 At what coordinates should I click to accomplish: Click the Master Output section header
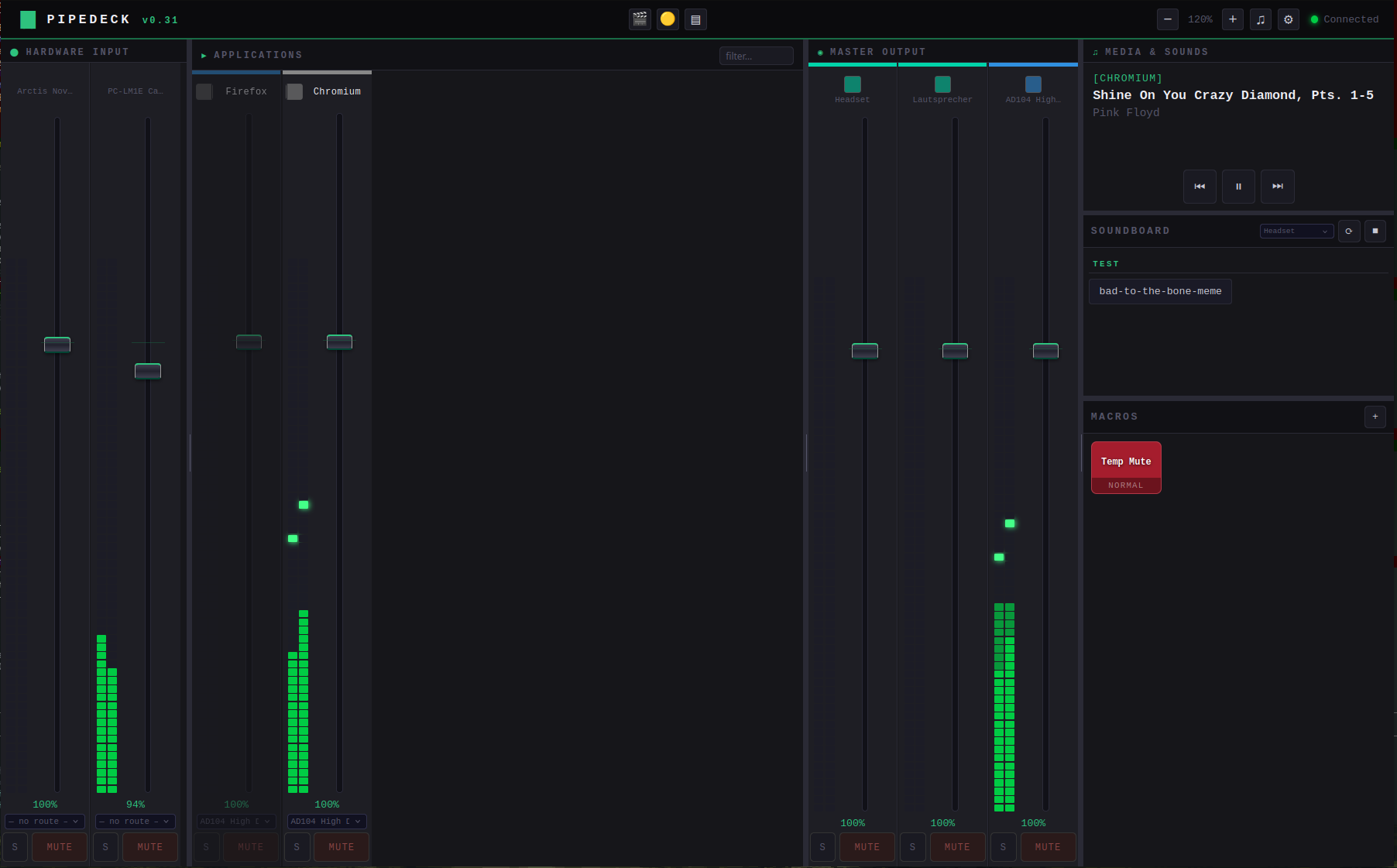878,52
